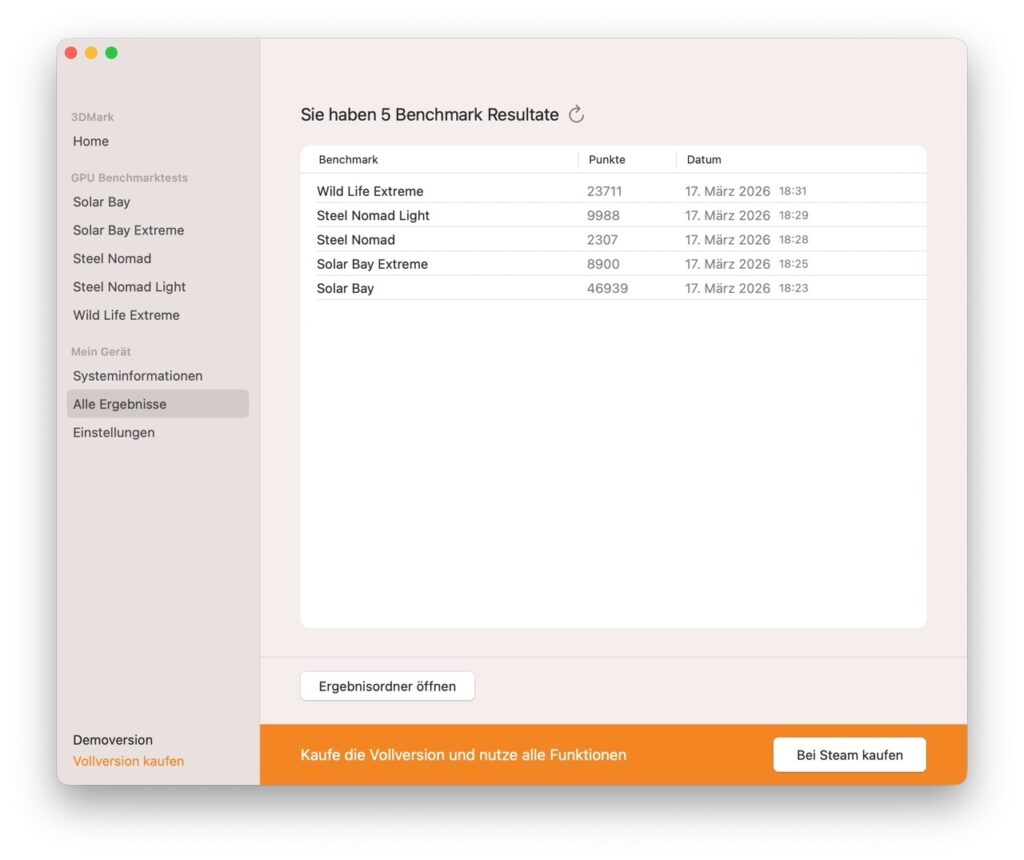The width and height of the screenshot is (1024, 860).
Task: Click the Vollversion kaufen link
Action: 128,760
